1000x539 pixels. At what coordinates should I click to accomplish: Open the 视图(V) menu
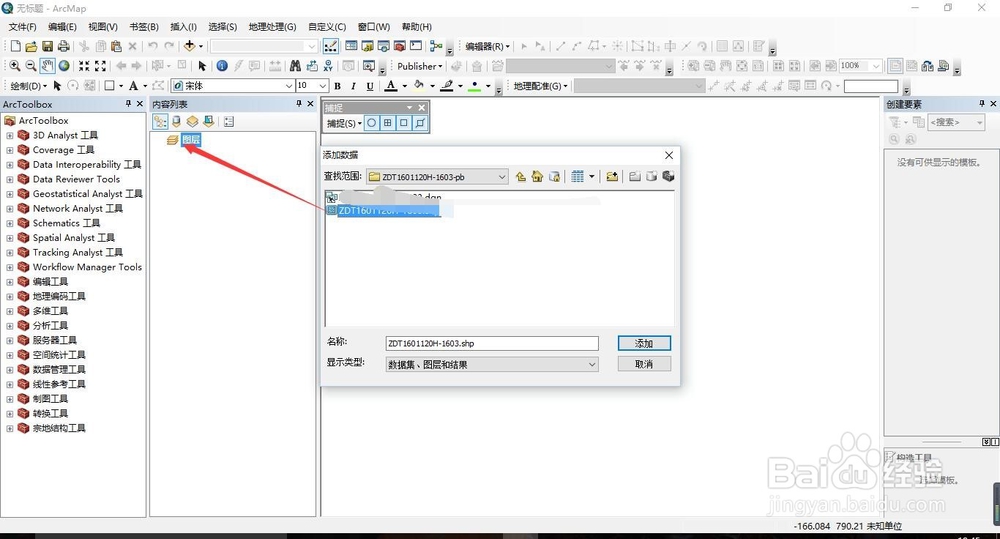pyautogui.click(x=103, y=27)
